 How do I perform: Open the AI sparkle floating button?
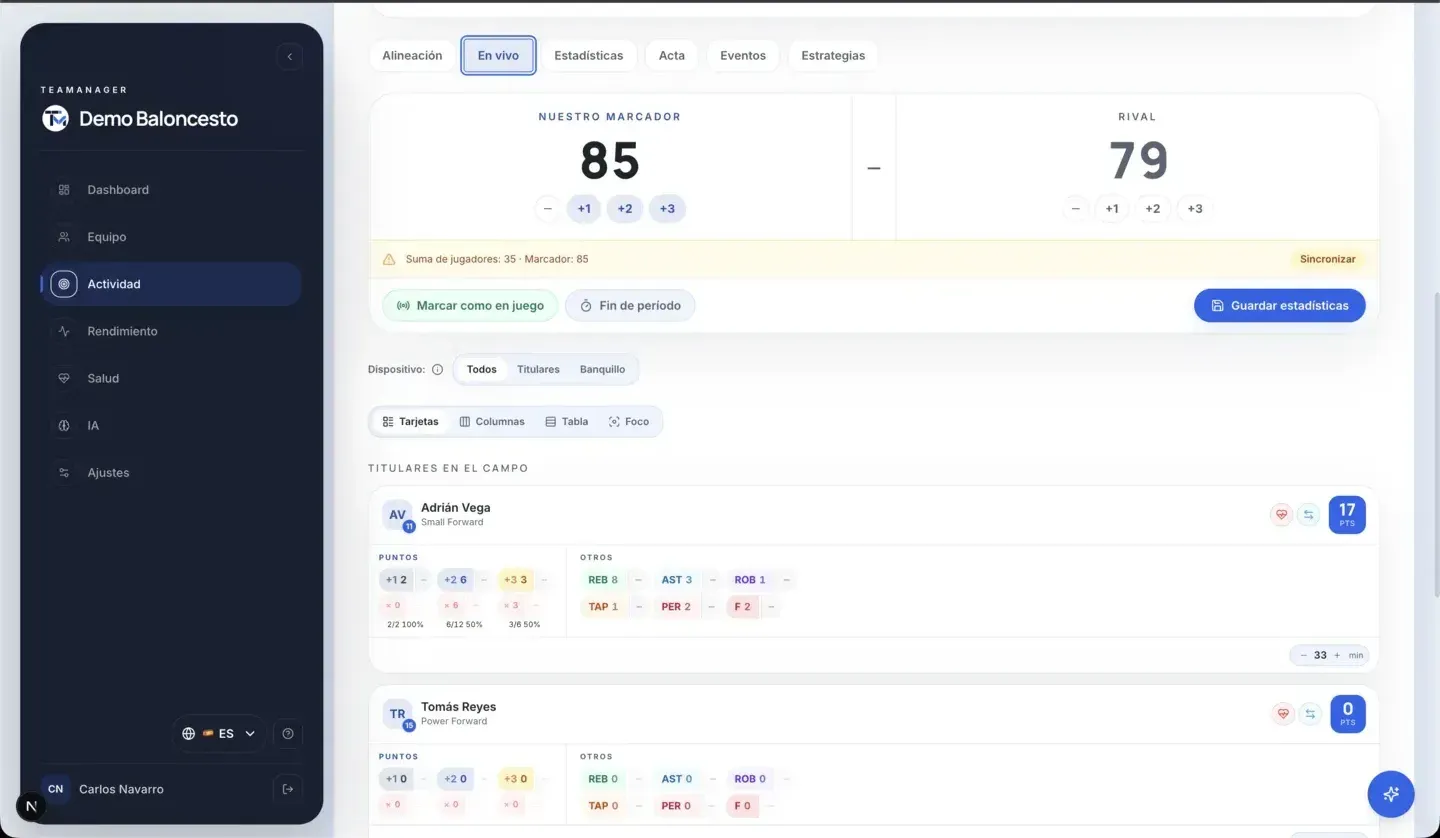coord(1391,795)
